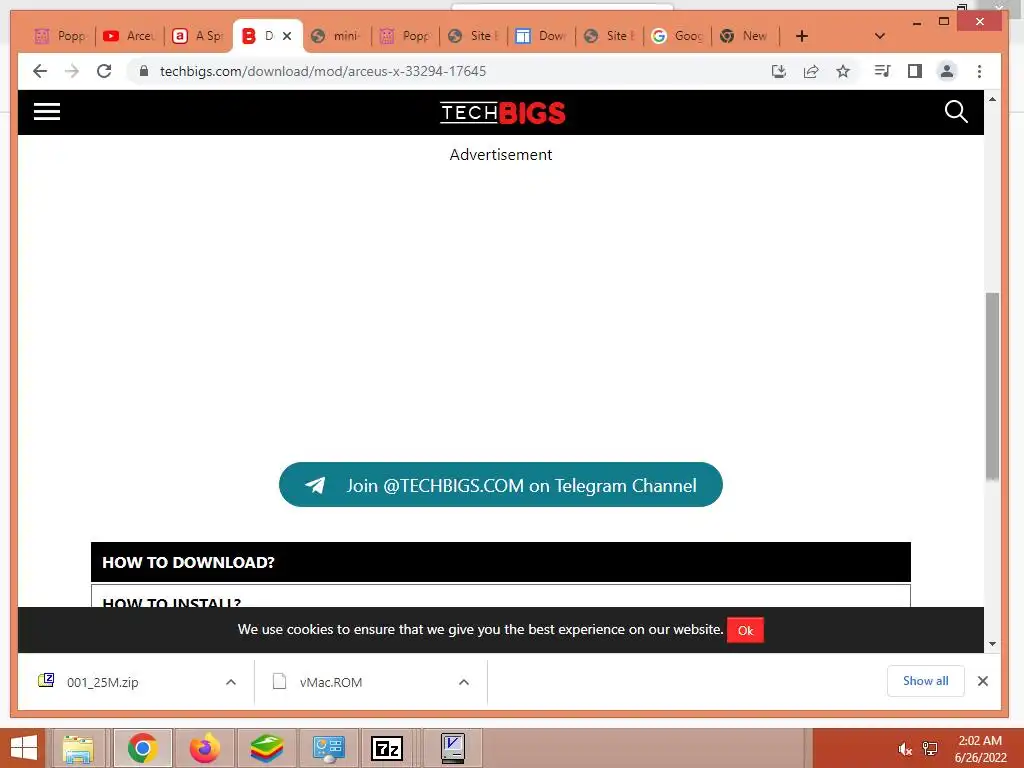Switch to the 'A Spr' tab
Screen dimensions: 1024x768
point(198,36)
